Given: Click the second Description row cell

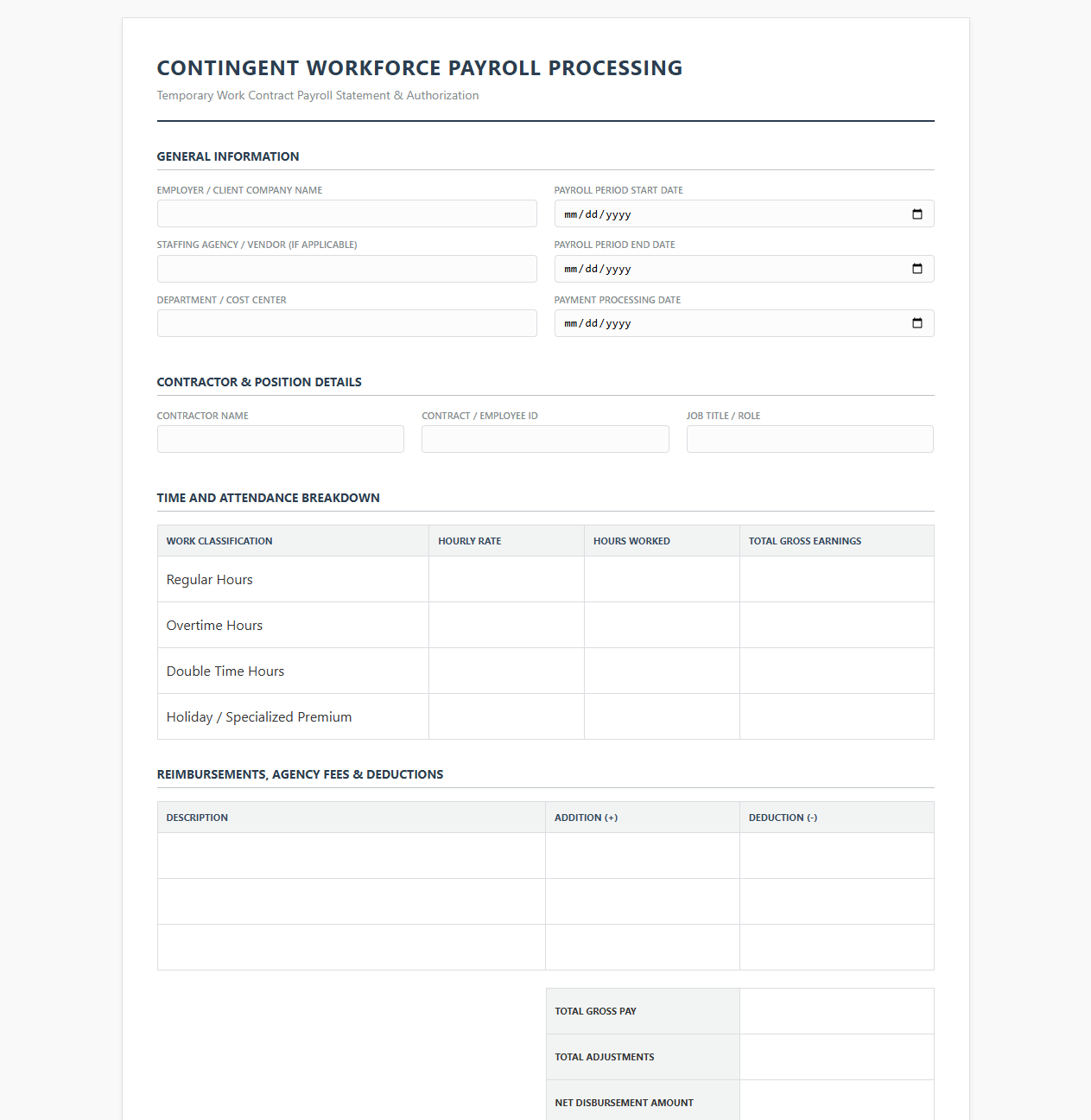Looking at the screenshot, I should click(352, 901).
